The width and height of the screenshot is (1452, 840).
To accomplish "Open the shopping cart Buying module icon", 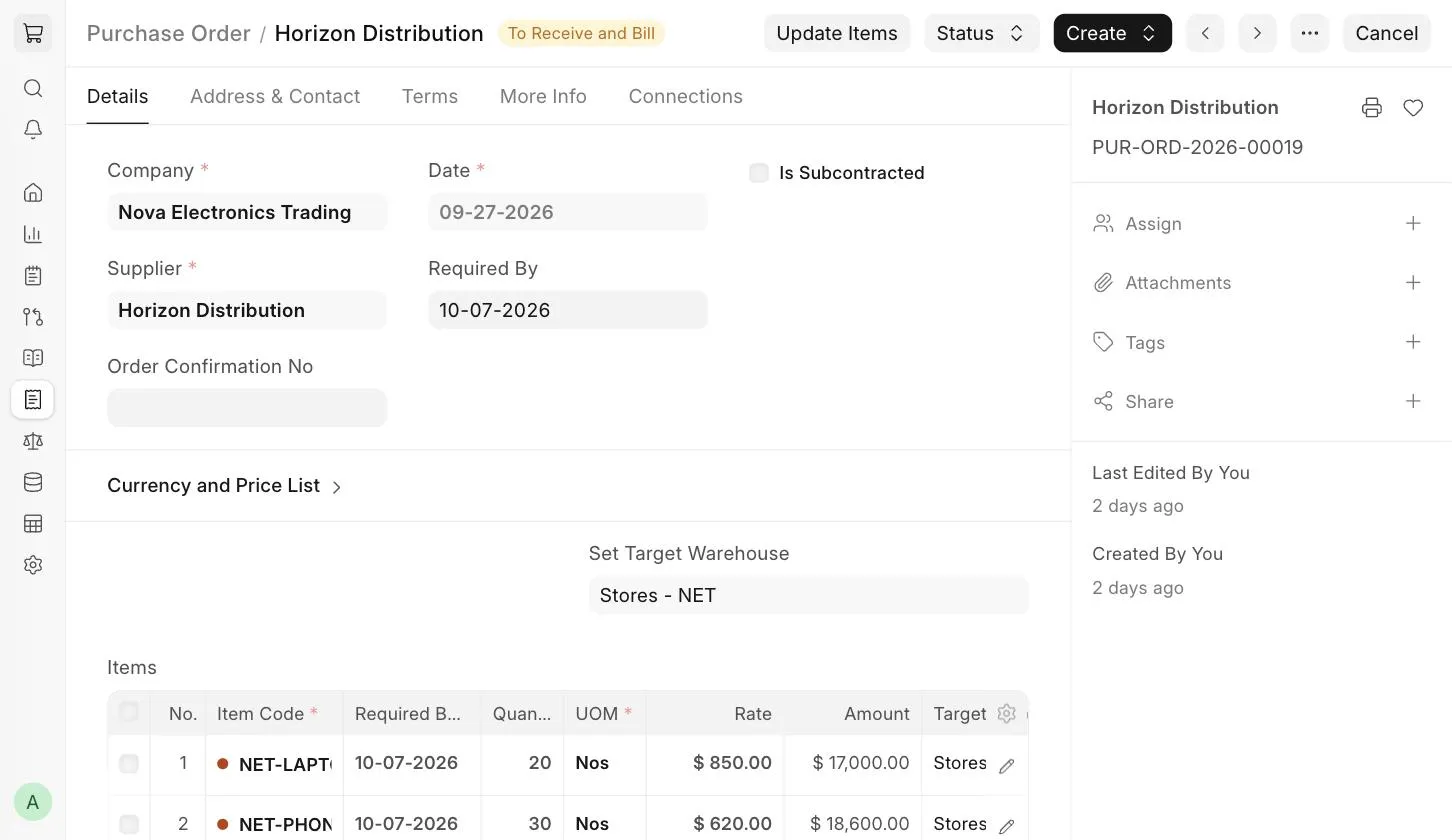I will tap(33, 33).
